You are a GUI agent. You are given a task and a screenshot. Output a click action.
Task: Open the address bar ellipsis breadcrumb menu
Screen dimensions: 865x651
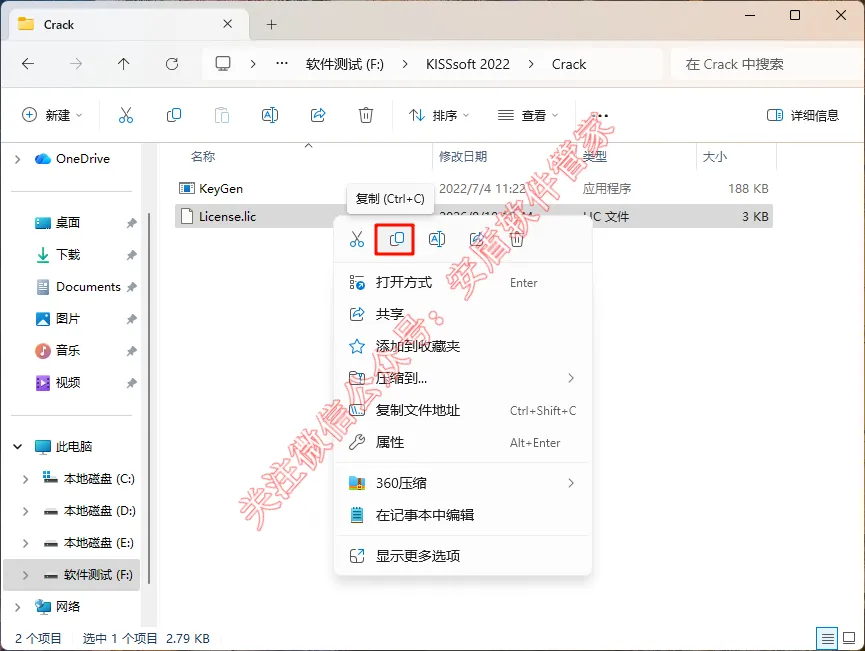coord(282,64)
